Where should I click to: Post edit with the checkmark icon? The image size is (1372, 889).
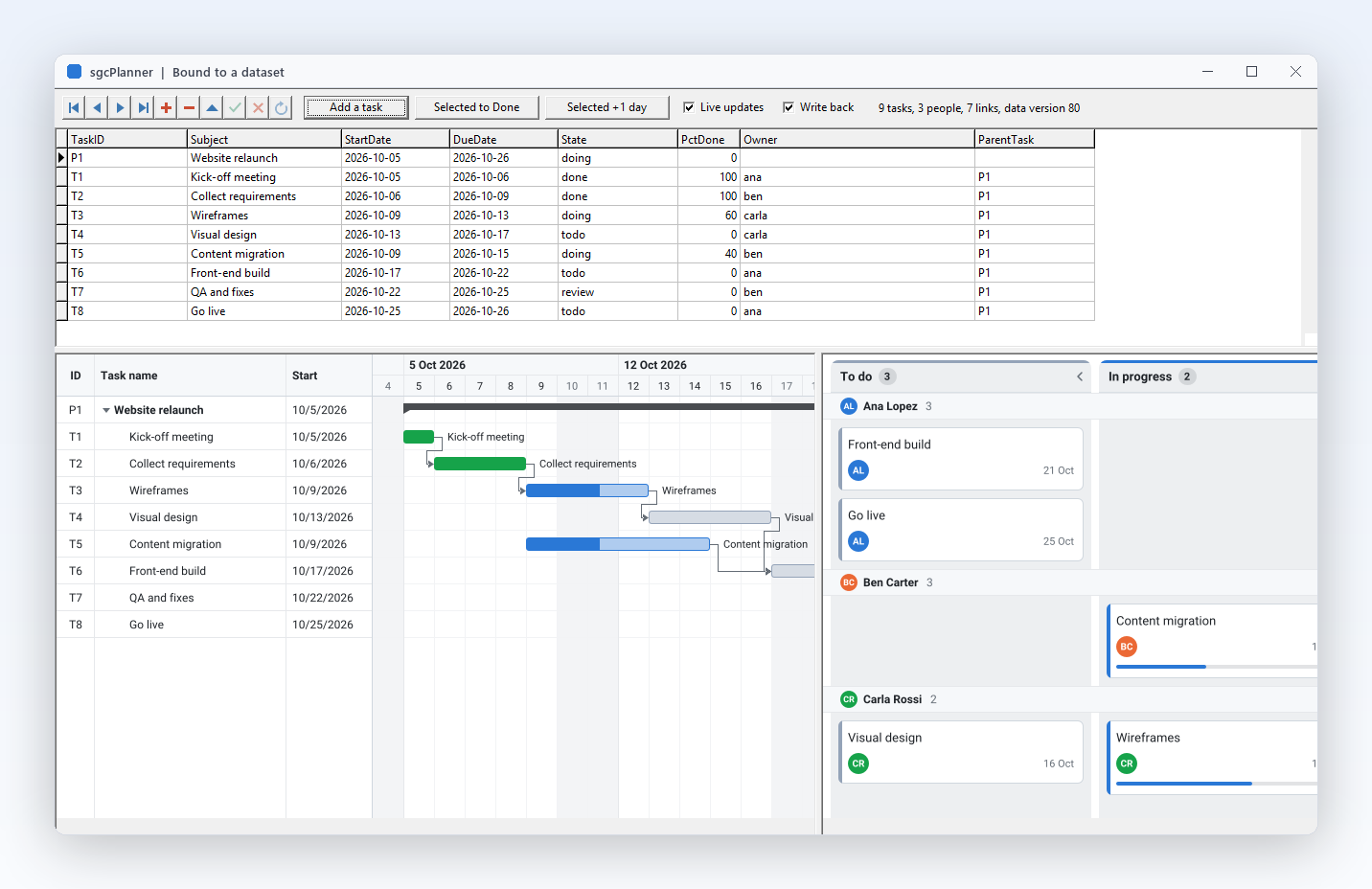click(235, 107)
